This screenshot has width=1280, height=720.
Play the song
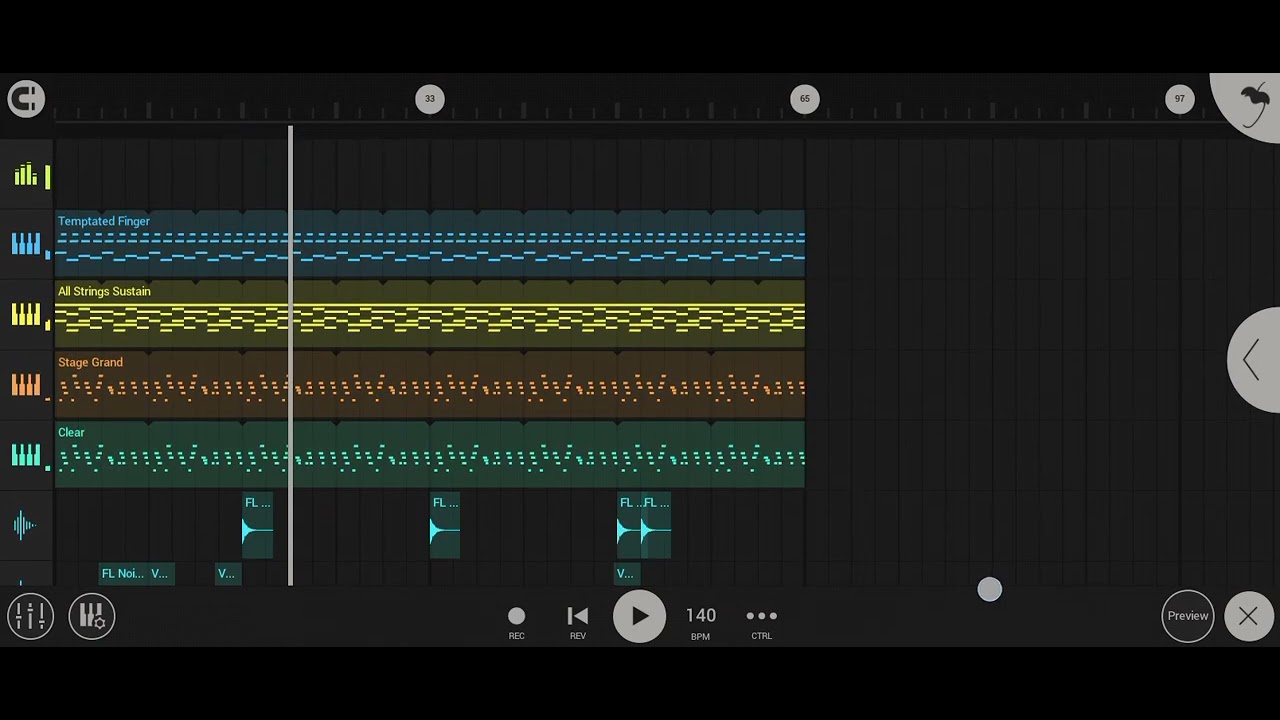[x=639, y=617]
